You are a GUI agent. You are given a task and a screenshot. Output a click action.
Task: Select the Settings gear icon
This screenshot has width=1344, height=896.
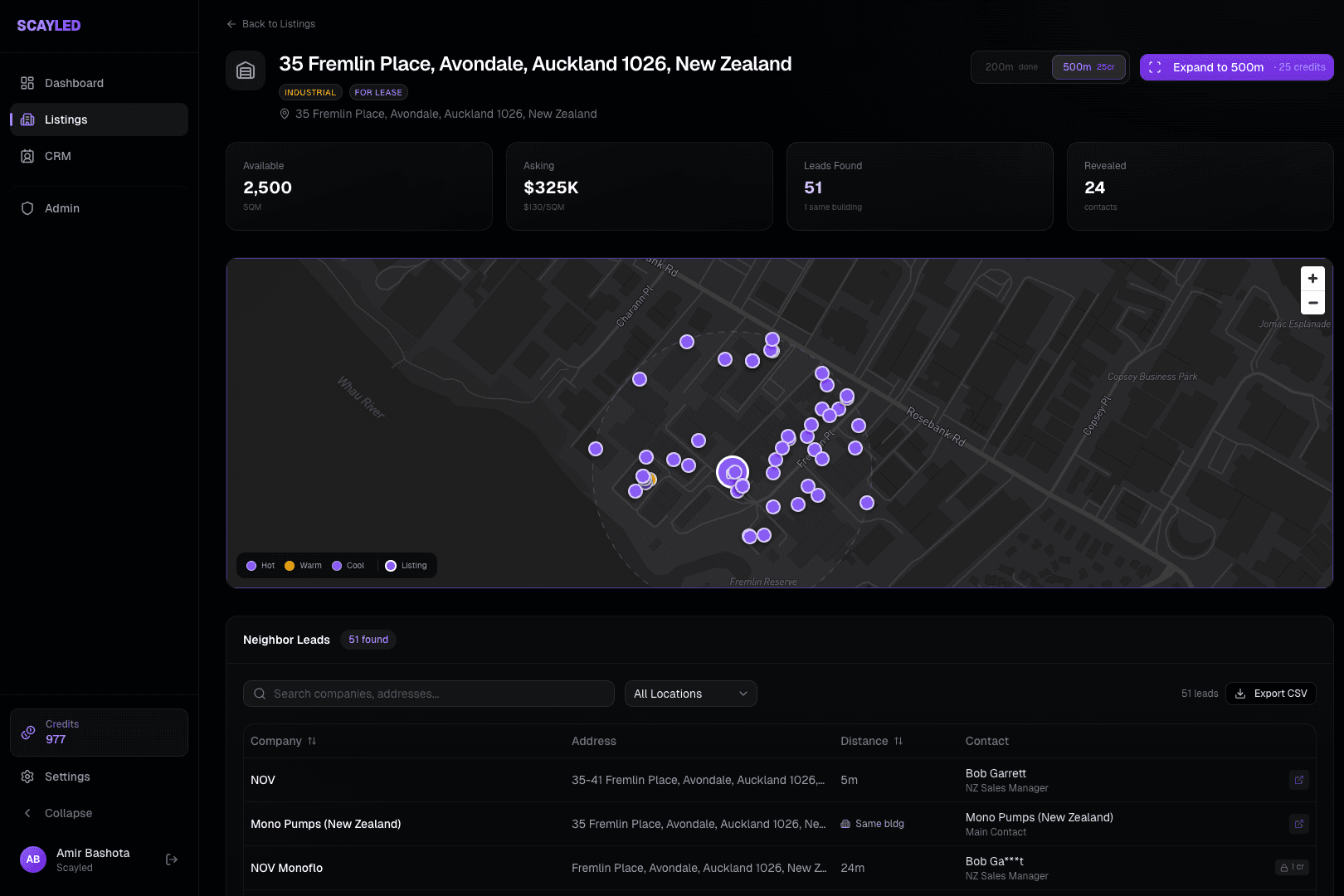coord(27,777)
